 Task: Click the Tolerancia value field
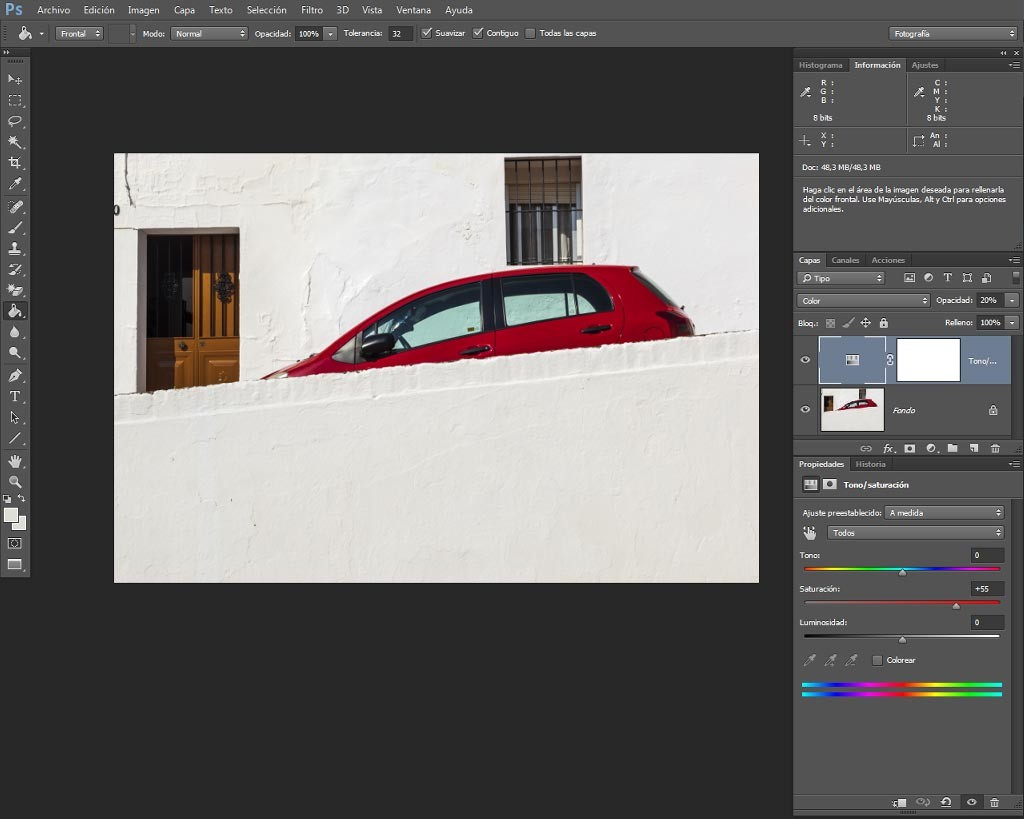pyautogui.click(x=400, y=33)
